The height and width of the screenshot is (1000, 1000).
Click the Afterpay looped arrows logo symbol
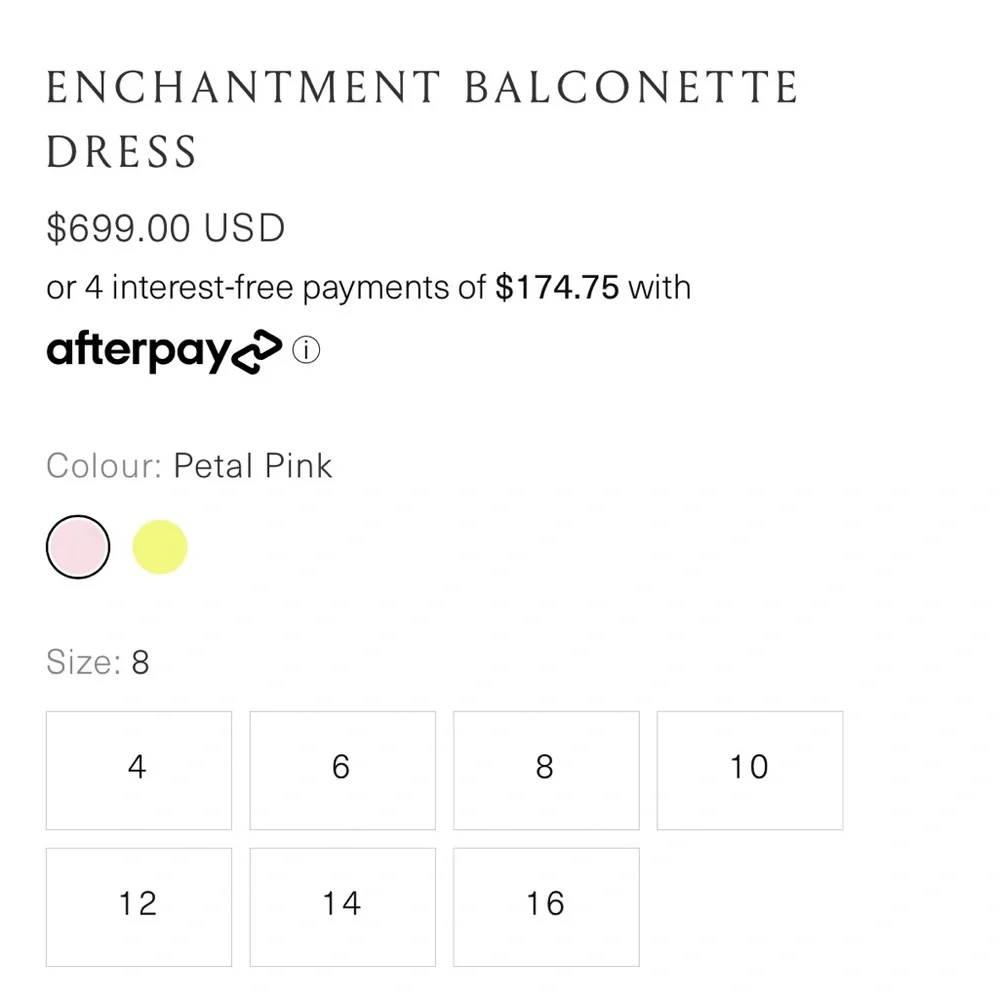coord(258,352)
